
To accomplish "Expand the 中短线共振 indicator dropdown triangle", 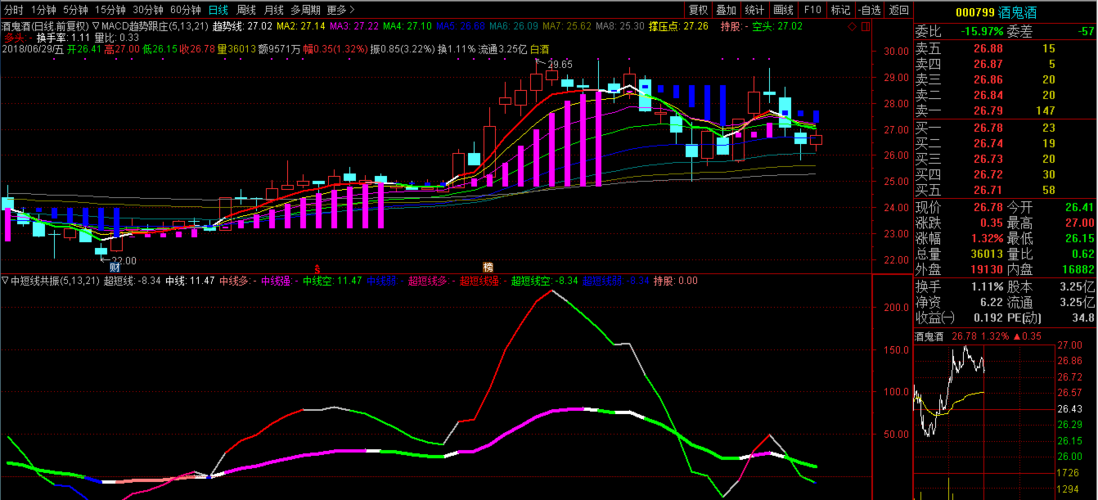I will 6,281.
